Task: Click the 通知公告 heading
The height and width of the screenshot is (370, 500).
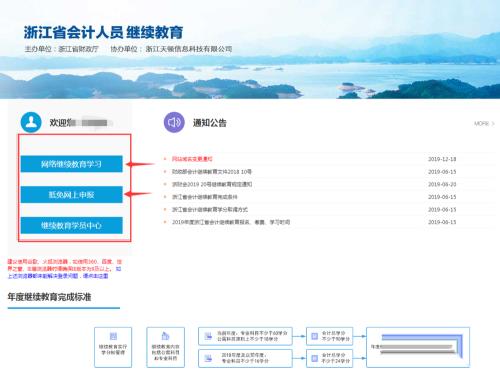Action: (210, 123)
